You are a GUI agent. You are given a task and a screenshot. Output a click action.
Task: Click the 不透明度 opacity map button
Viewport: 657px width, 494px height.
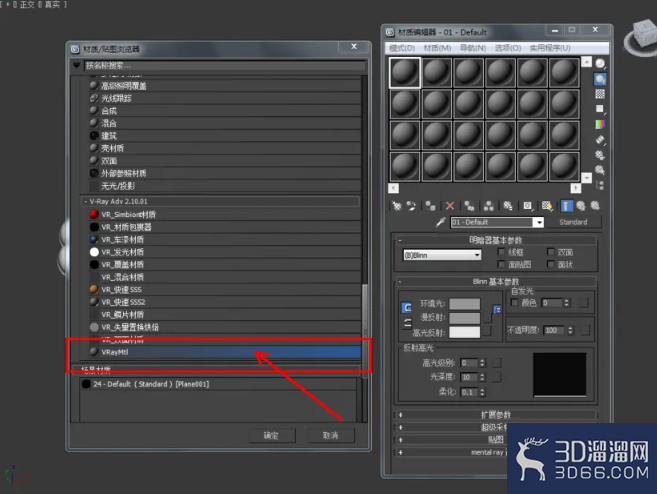585,330
